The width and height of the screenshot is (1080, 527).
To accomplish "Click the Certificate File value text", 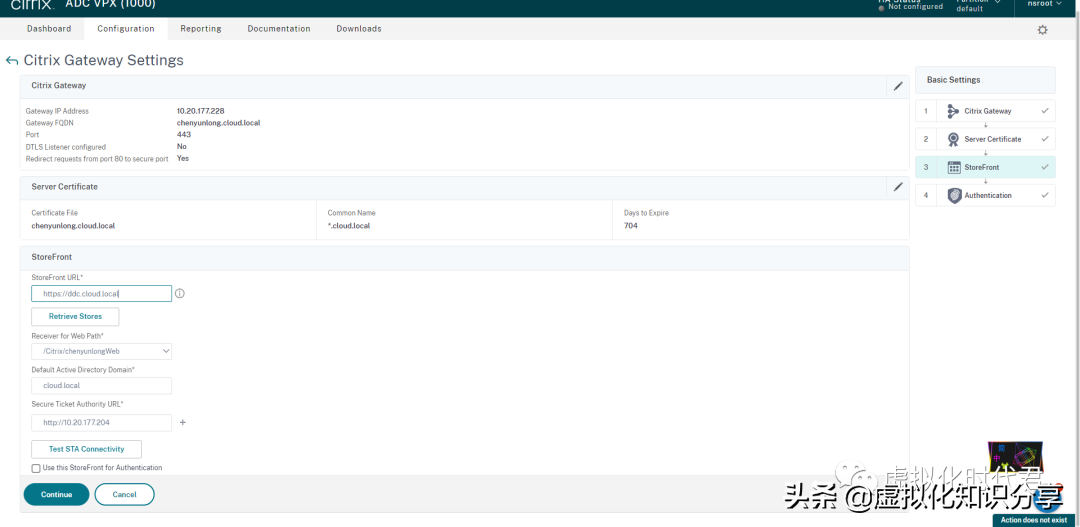I will point(73,225).
